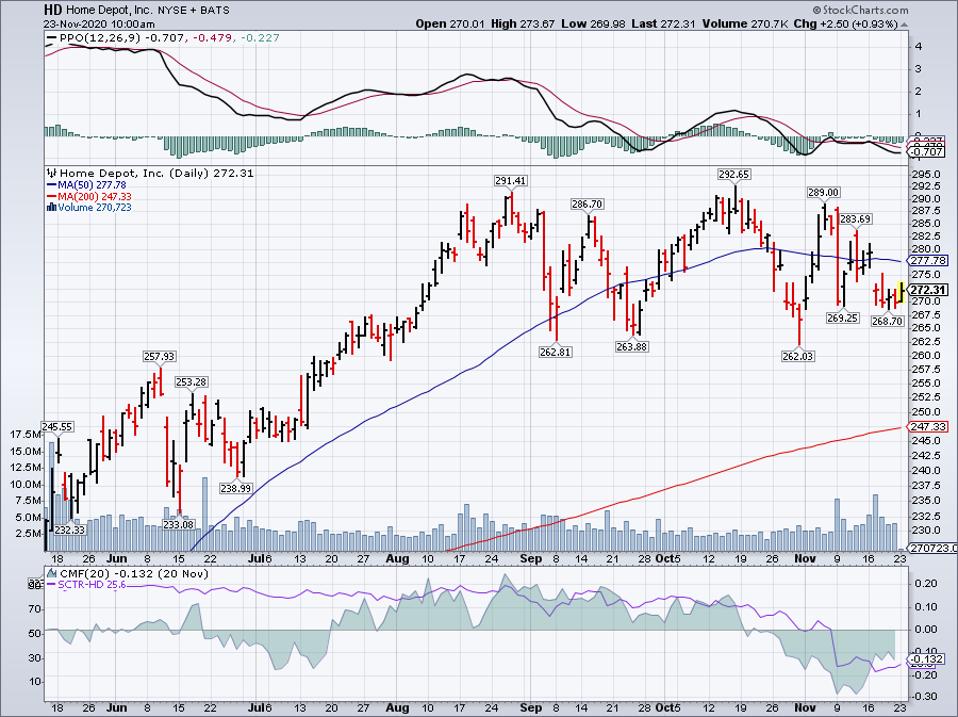The height and width of the screenshot is (717, 958).
Task: Select the MA(50) 277.78 legend entry
Action: coord(86,185)
